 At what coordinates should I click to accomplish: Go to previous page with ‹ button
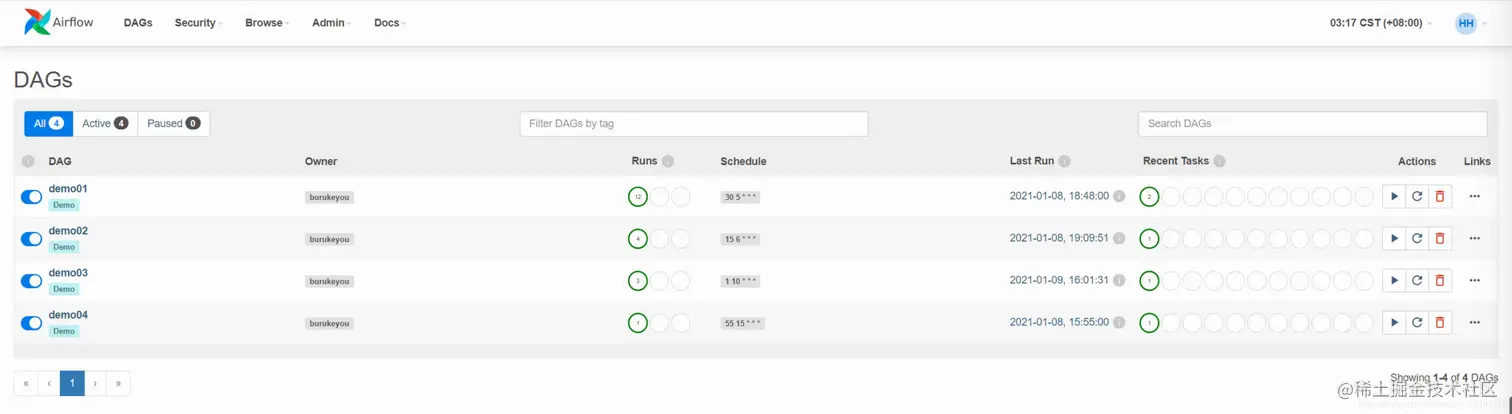click(49, 383)
